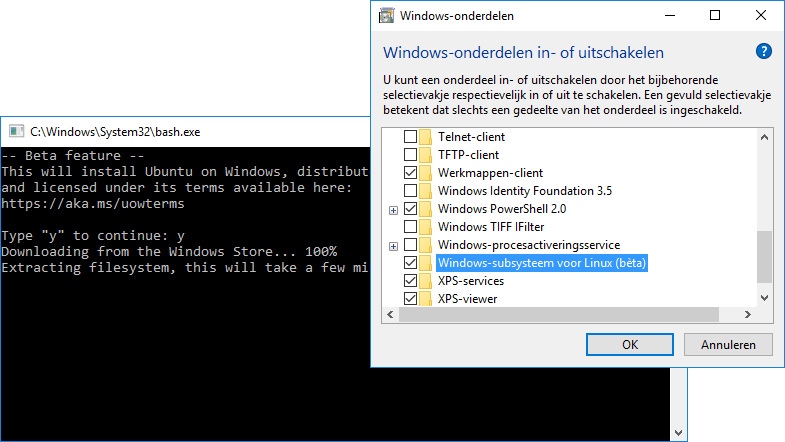
Task: Click folder icon beside Windows PowerShell 2.0
Action: pos(426,209)
